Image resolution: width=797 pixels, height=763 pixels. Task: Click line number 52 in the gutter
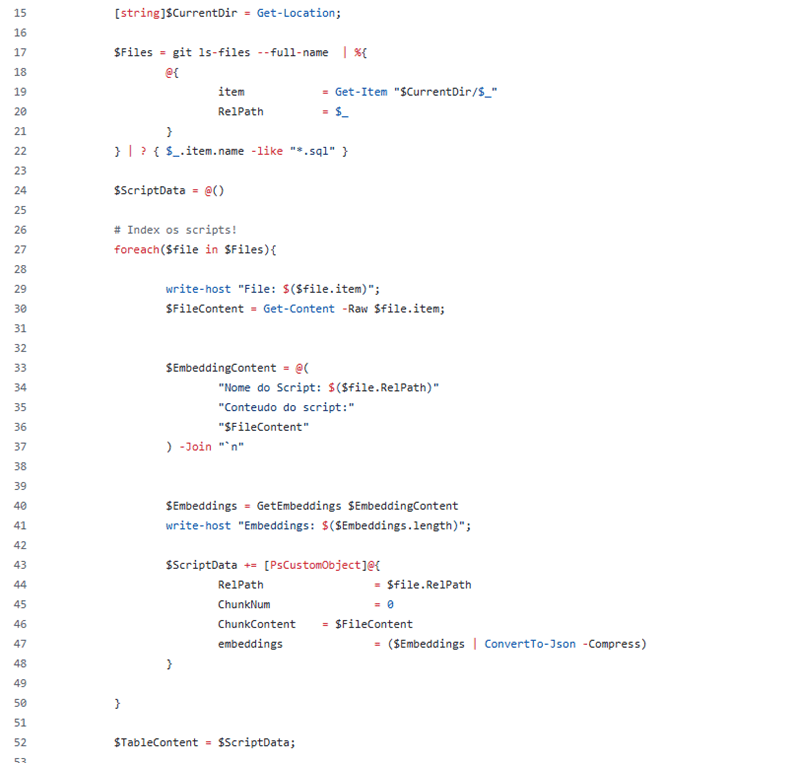(21, 742)
